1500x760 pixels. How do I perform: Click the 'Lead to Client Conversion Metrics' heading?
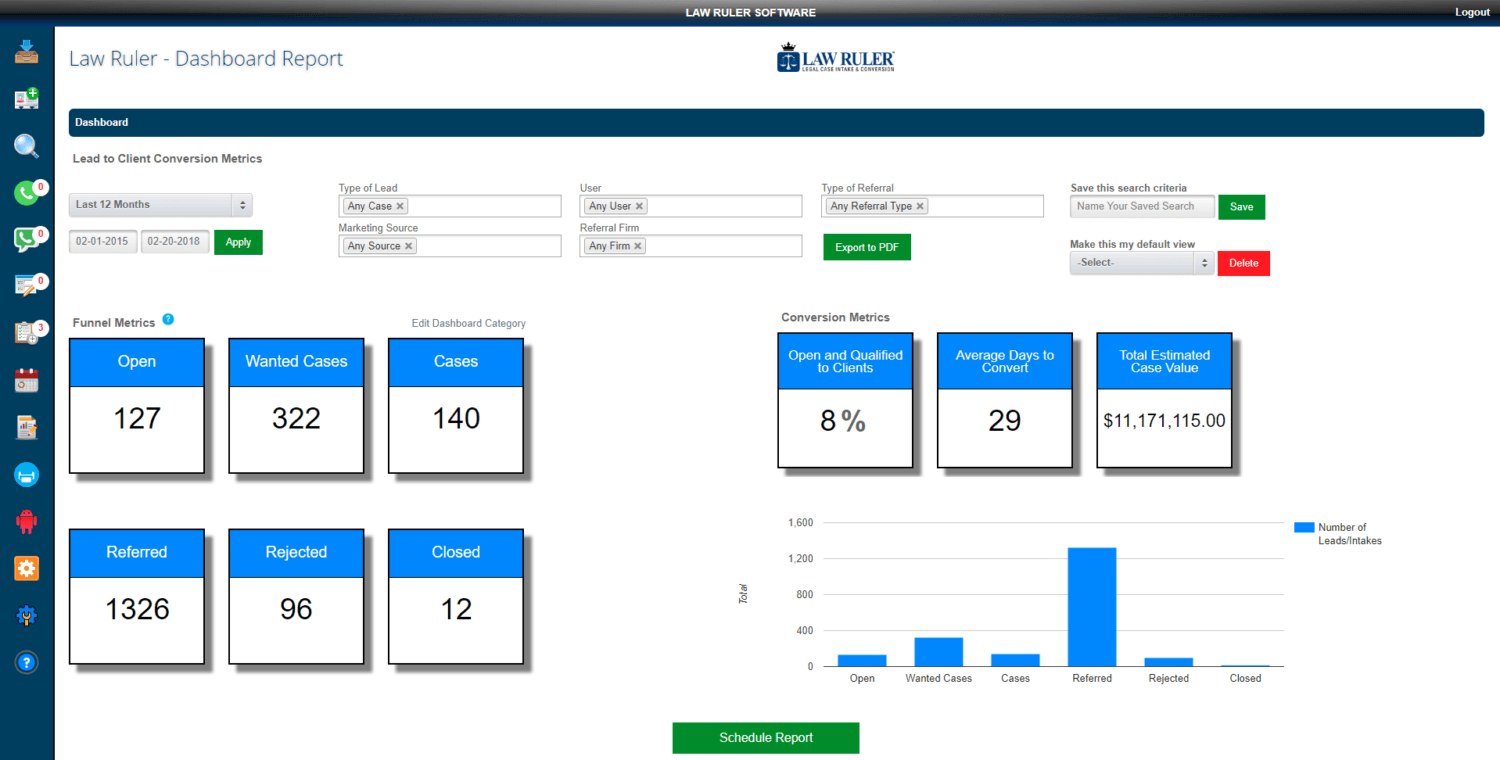(167, 159)
